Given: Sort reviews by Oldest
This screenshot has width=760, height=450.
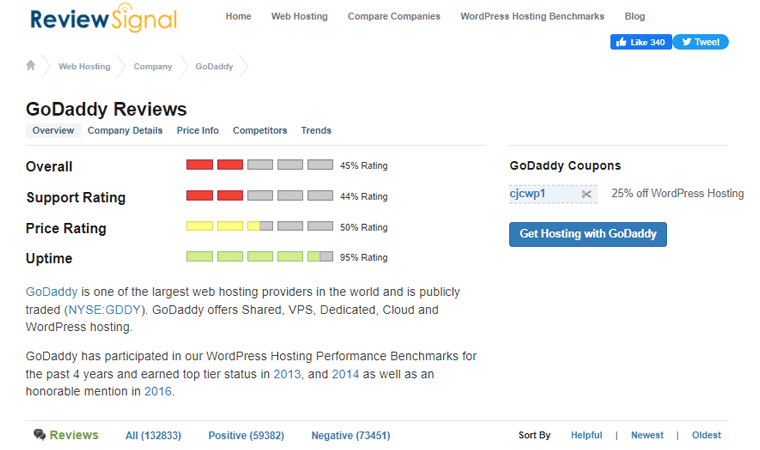Looking at the screenshot, I should coord(706,435).
